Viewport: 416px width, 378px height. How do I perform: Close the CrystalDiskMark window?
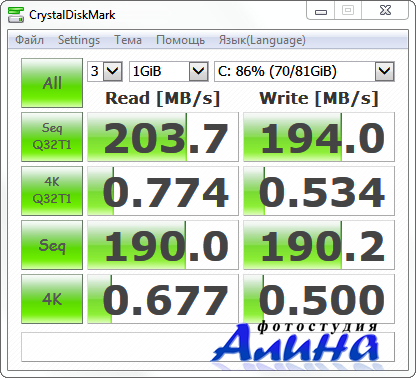(385, 11)
